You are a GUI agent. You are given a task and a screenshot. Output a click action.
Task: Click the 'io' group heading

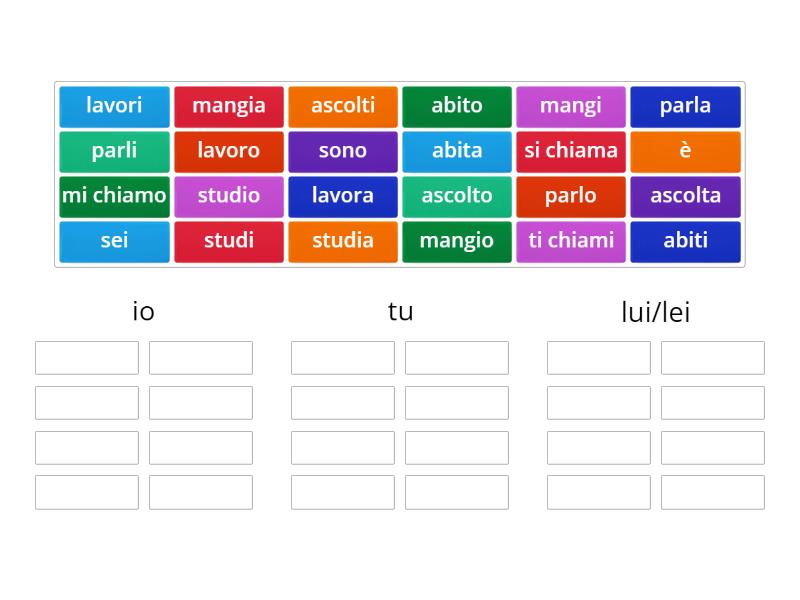[x=144, y=311]
